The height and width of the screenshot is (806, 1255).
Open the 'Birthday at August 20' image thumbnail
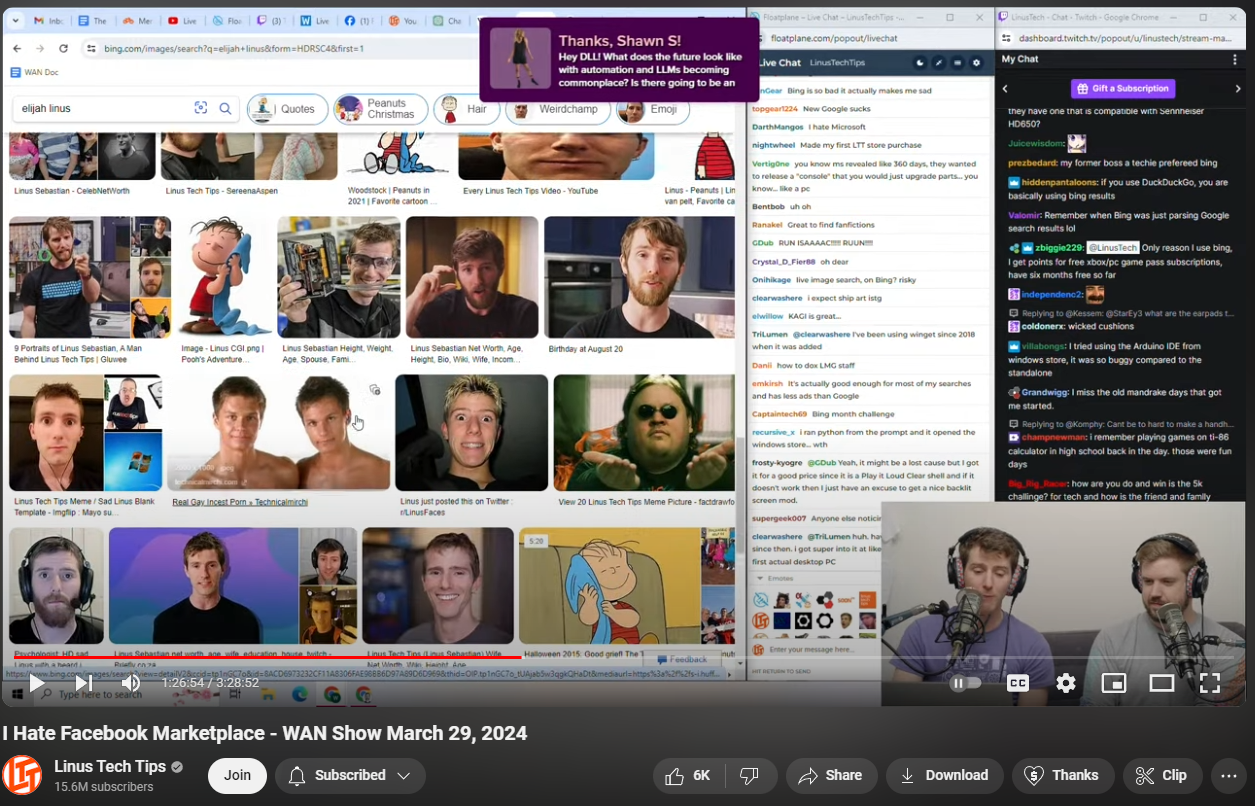click(x=639, y=277)
